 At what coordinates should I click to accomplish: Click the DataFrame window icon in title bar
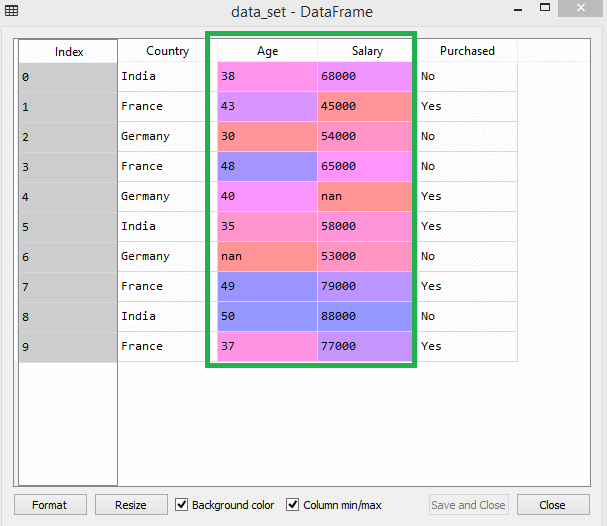tap(11, 10)
